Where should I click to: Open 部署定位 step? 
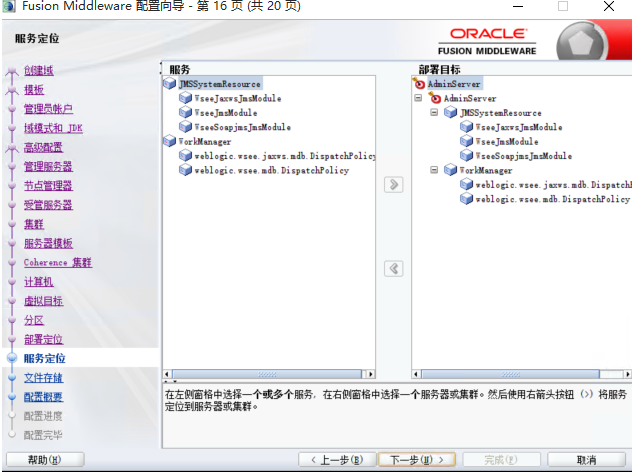(44, 339)
